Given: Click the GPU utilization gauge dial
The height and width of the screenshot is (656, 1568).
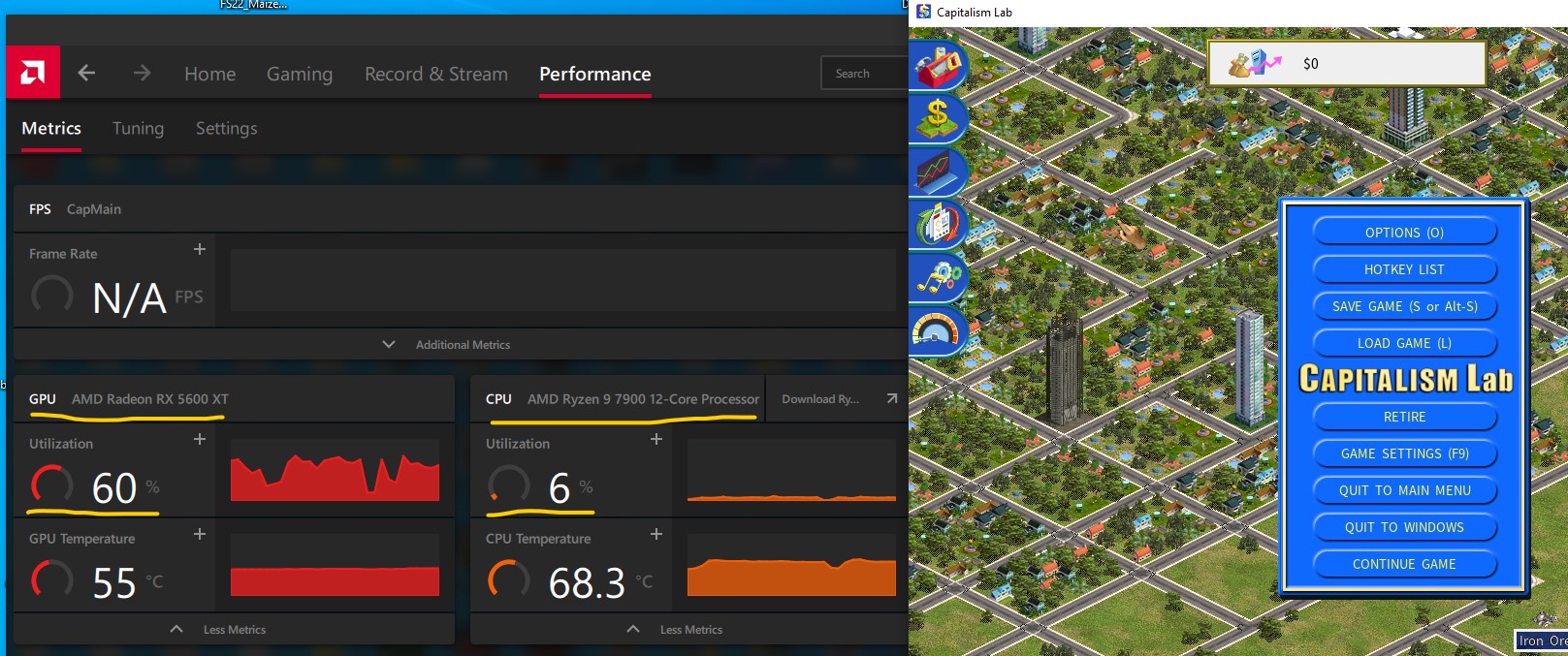Looking at the screenshot, I should [52, 484].
